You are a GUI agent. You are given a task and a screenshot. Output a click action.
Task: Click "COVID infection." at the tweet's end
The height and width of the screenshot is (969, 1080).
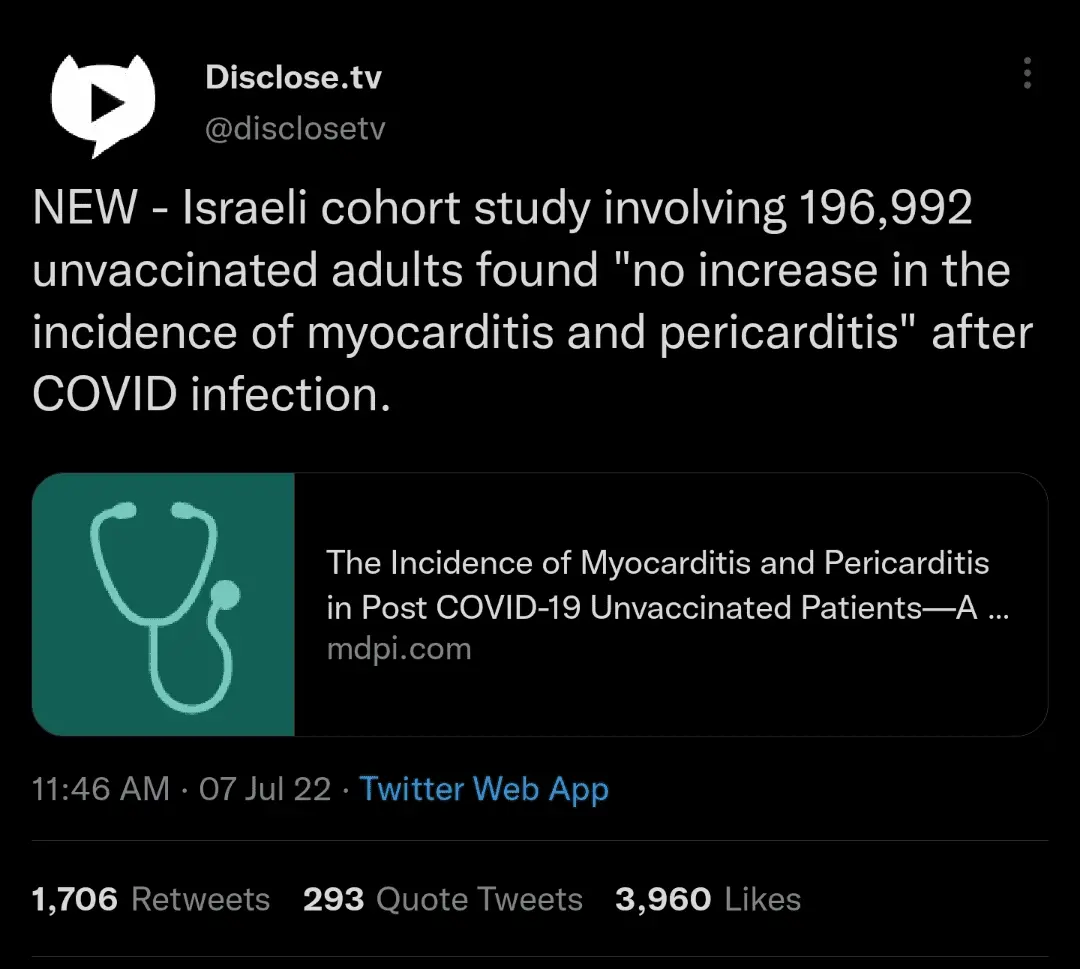[210, 396]
